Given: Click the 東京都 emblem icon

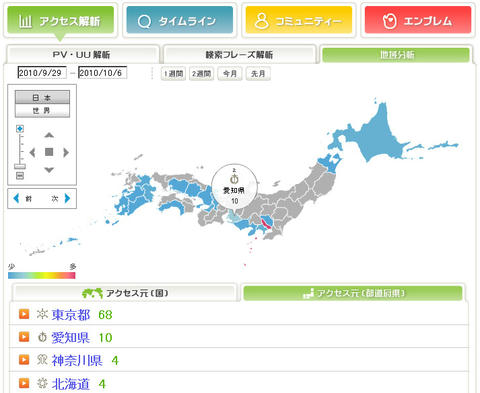Looking at the screenshot, I should (x=42, y=314).
